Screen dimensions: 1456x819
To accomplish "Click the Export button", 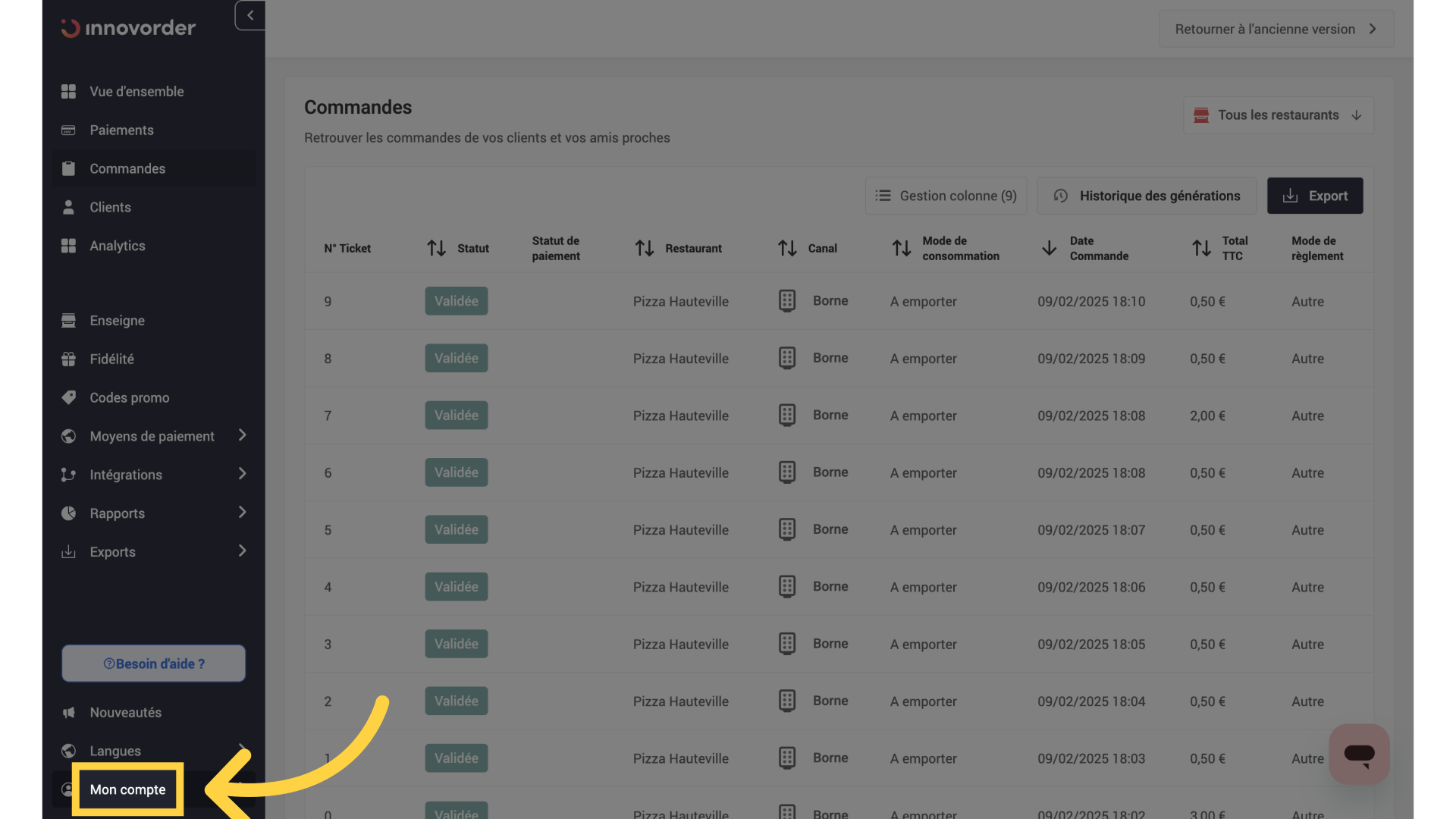I will (x=1315, y=196).
